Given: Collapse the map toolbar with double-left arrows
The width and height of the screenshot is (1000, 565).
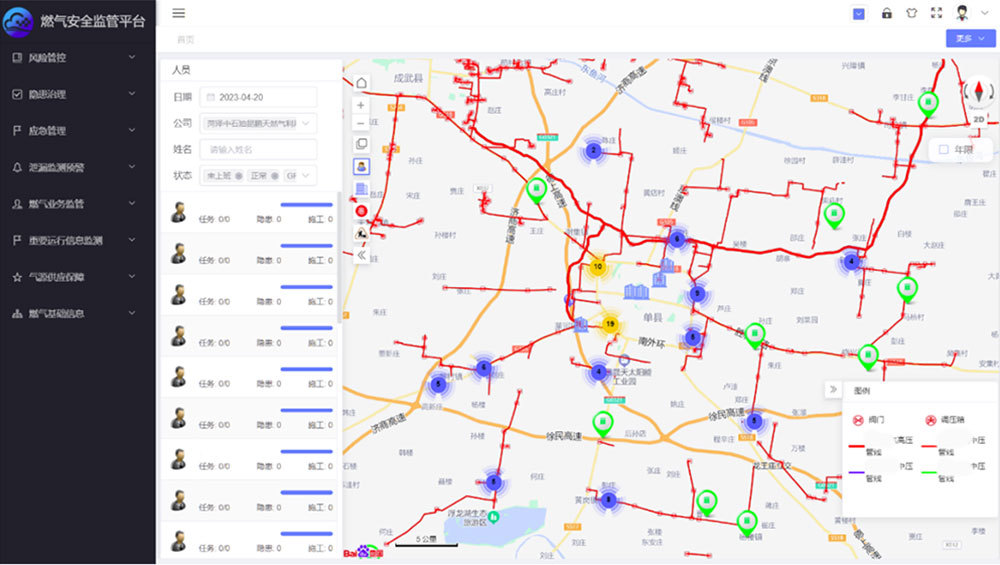Looking at the screenshot, I should tap(361, 255).
